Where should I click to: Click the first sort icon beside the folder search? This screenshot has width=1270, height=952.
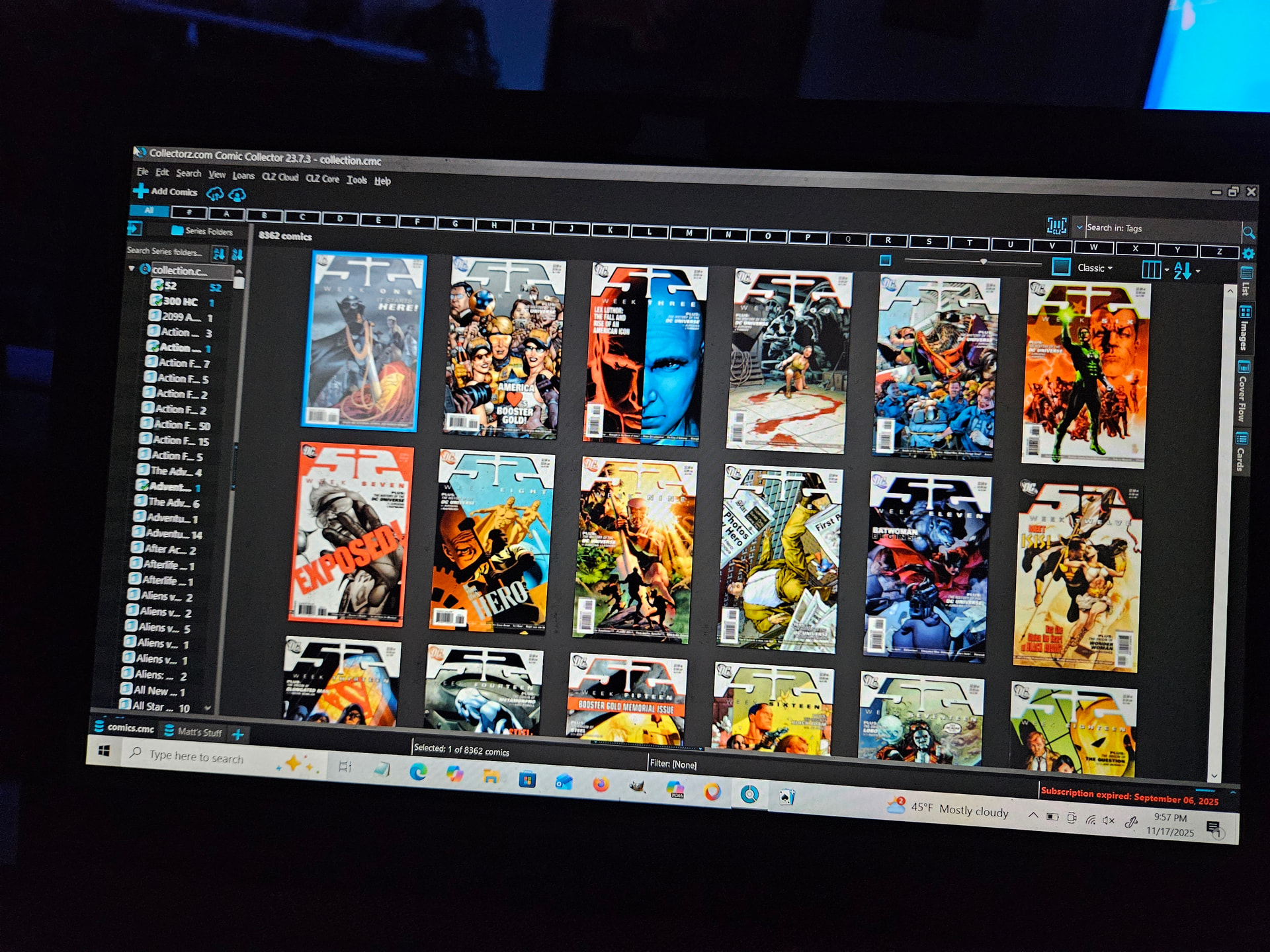[219, 253]
